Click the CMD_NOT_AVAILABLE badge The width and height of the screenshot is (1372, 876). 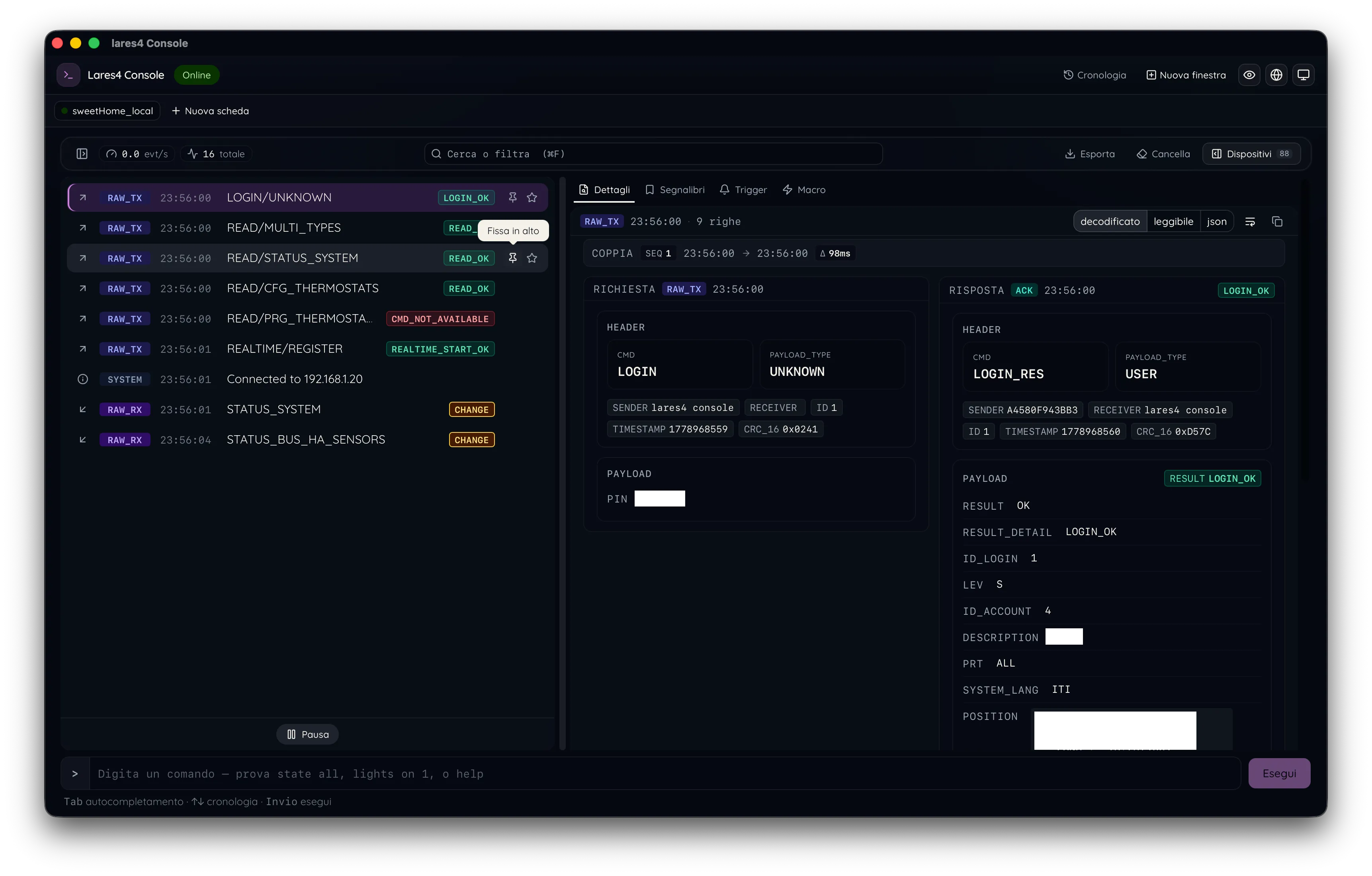(440, 319)
